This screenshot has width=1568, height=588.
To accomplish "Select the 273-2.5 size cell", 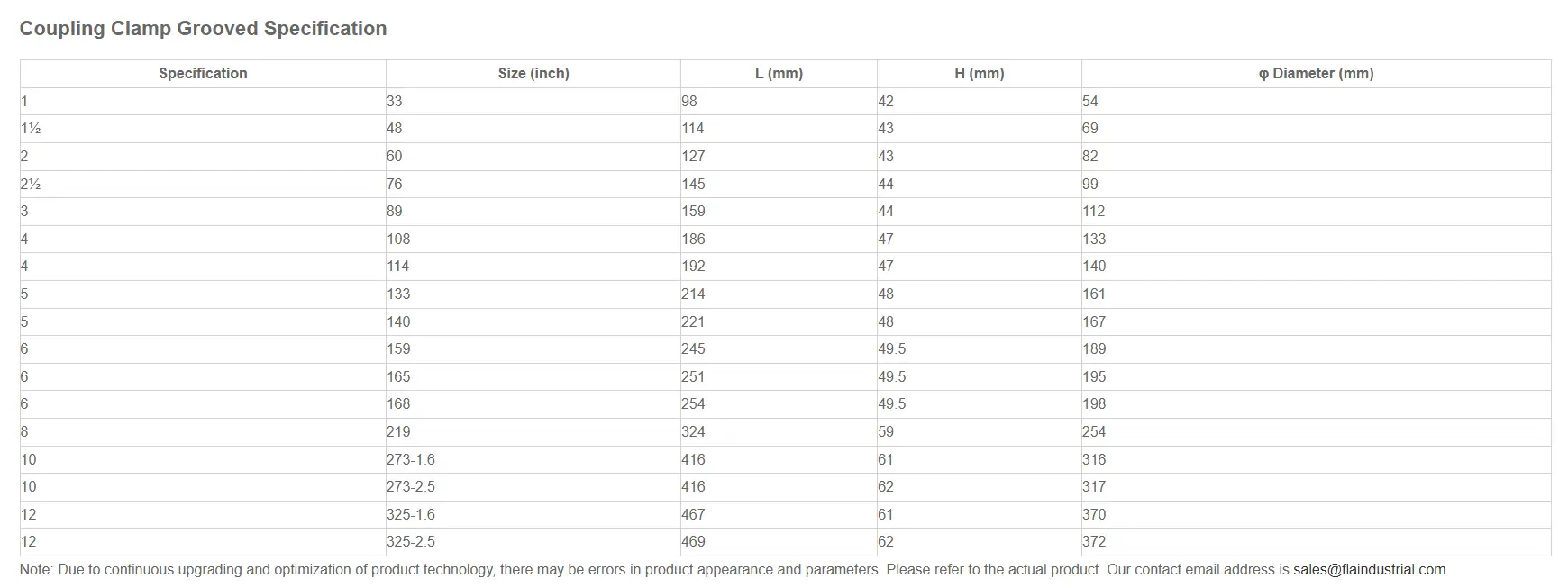I will 533,487.
